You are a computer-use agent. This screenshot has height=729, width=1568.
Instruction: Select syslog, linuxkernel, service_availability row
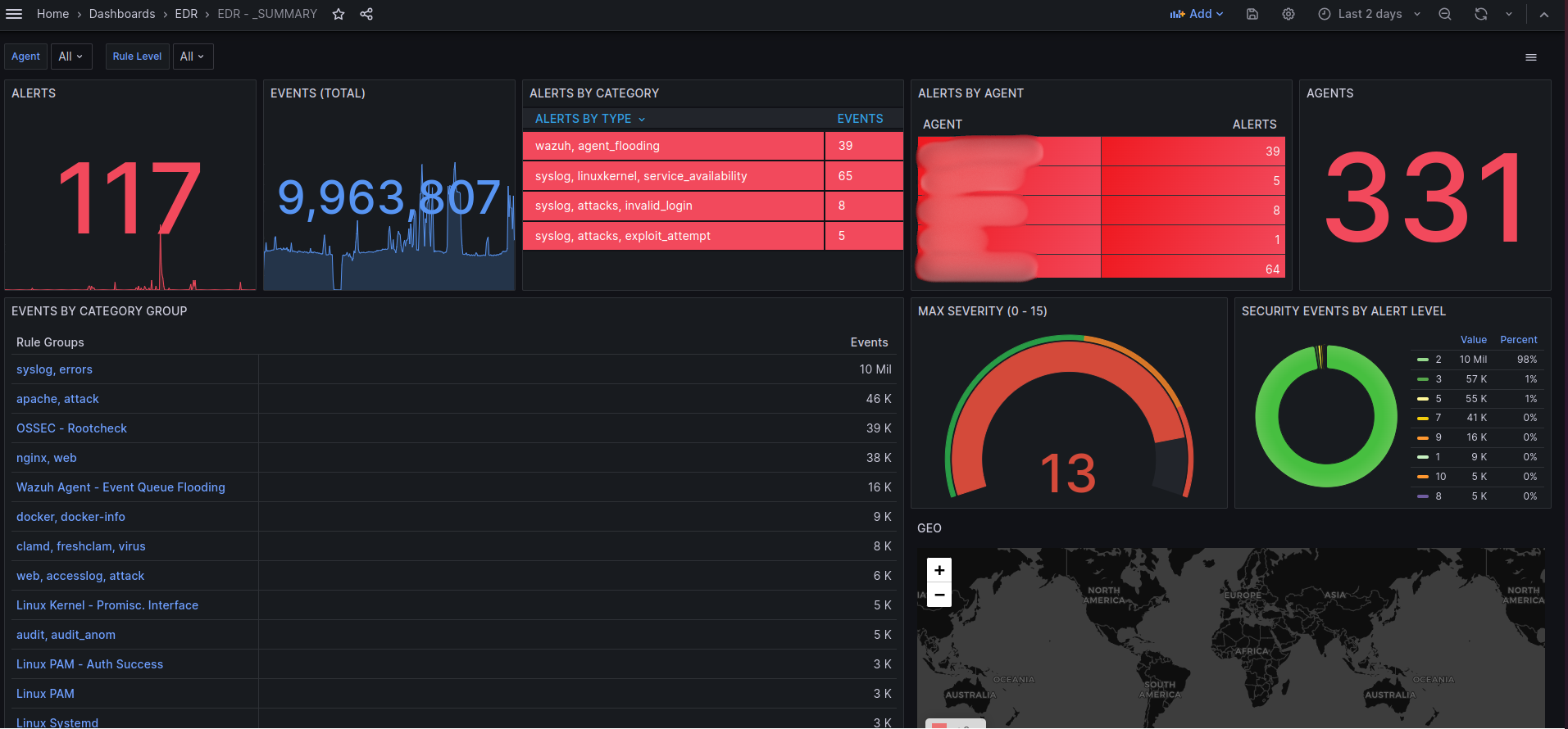coord(713,176)
